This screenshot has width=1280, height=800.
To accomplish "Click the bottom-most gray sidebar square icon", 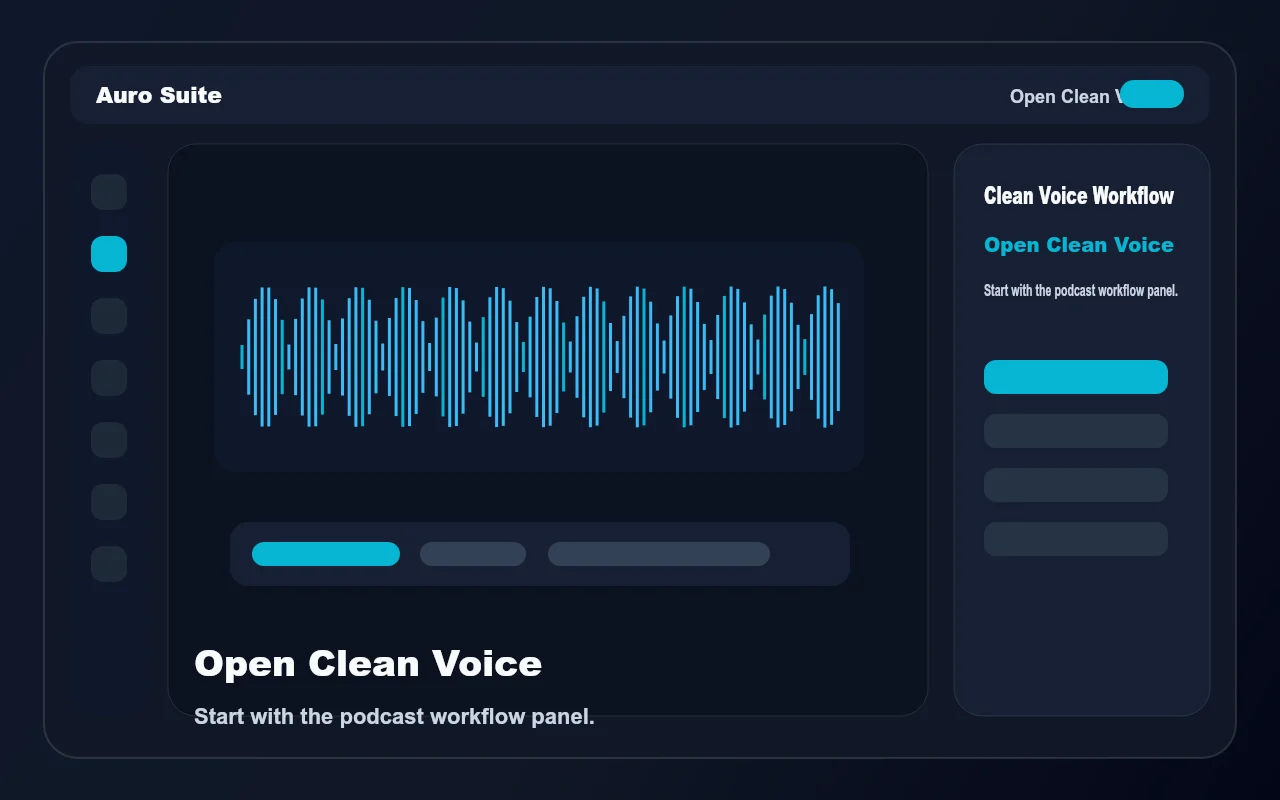I will click(x=109, y=564).
